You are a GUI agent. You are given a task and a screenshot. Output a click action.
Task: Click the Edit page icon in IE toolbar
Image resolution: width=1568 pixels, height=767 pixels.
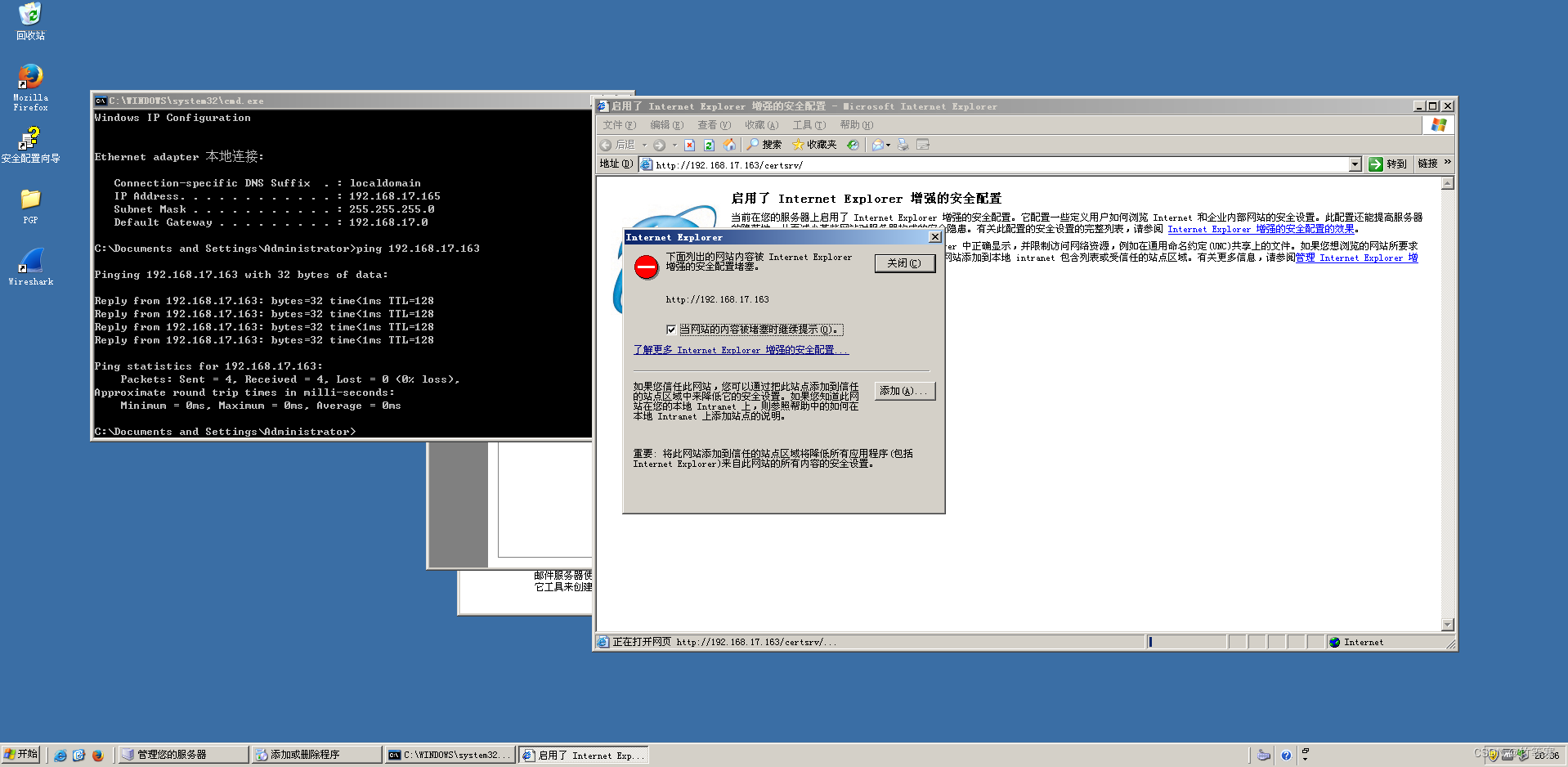(923, 145)
